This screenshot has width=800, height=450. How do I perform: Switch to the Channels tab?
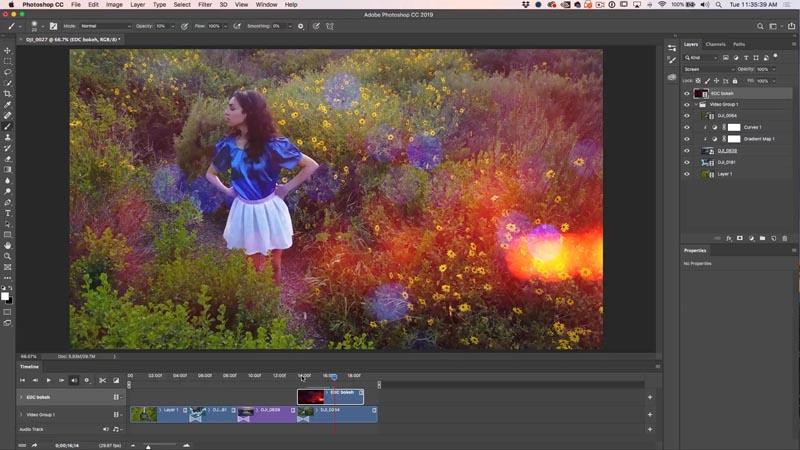pyautogui.click(x=715, y=44)
